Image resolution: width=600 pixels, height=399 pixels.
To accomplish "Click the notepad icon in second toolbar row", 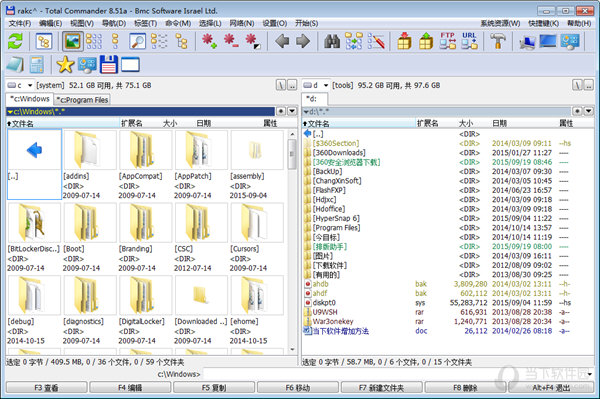I will pyautogui.click(x=15, y=65).
